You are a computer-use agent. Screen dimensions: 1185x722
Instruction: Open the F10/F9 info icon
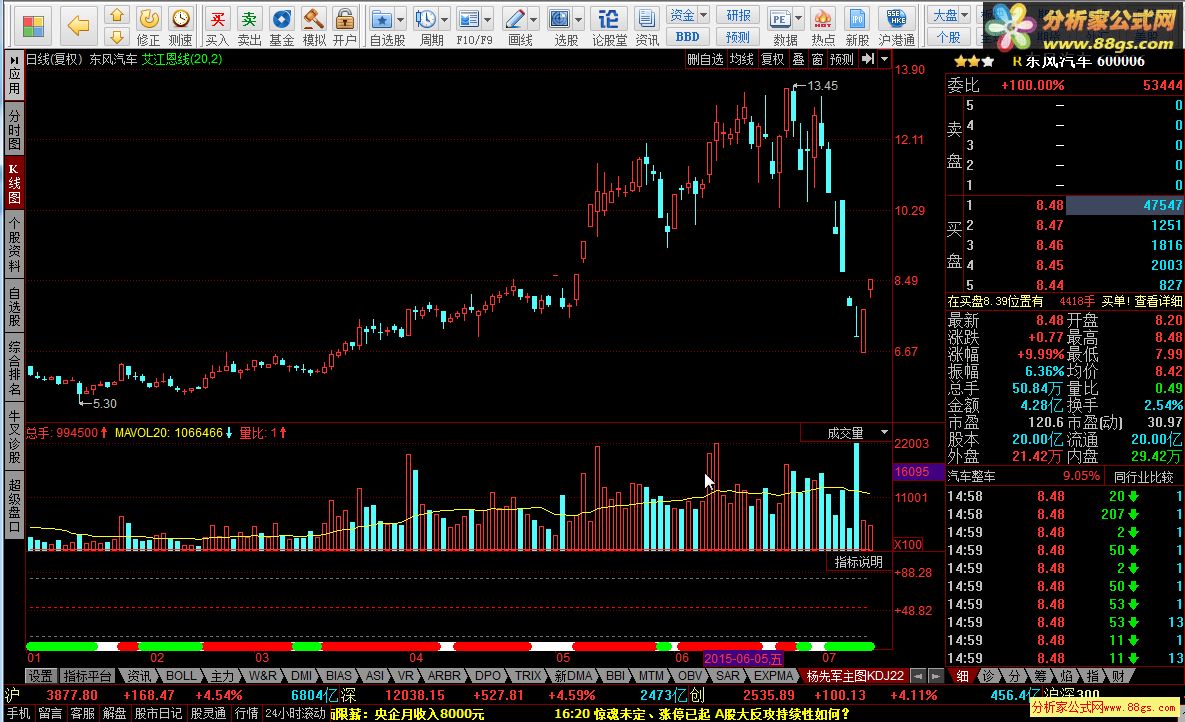tap(469, 26)
